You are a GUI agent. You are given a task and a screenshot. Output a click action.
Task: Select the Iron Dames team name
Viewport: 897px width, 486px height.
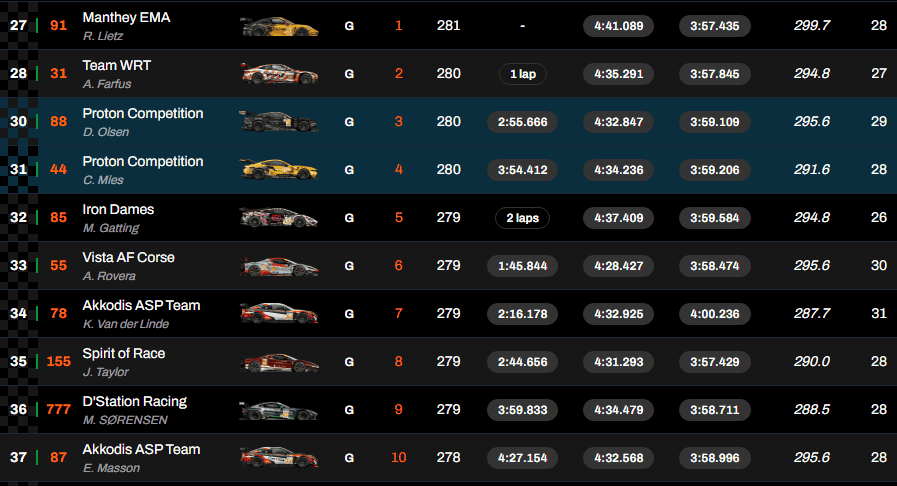pyautogui.click(x=118, y=210)
